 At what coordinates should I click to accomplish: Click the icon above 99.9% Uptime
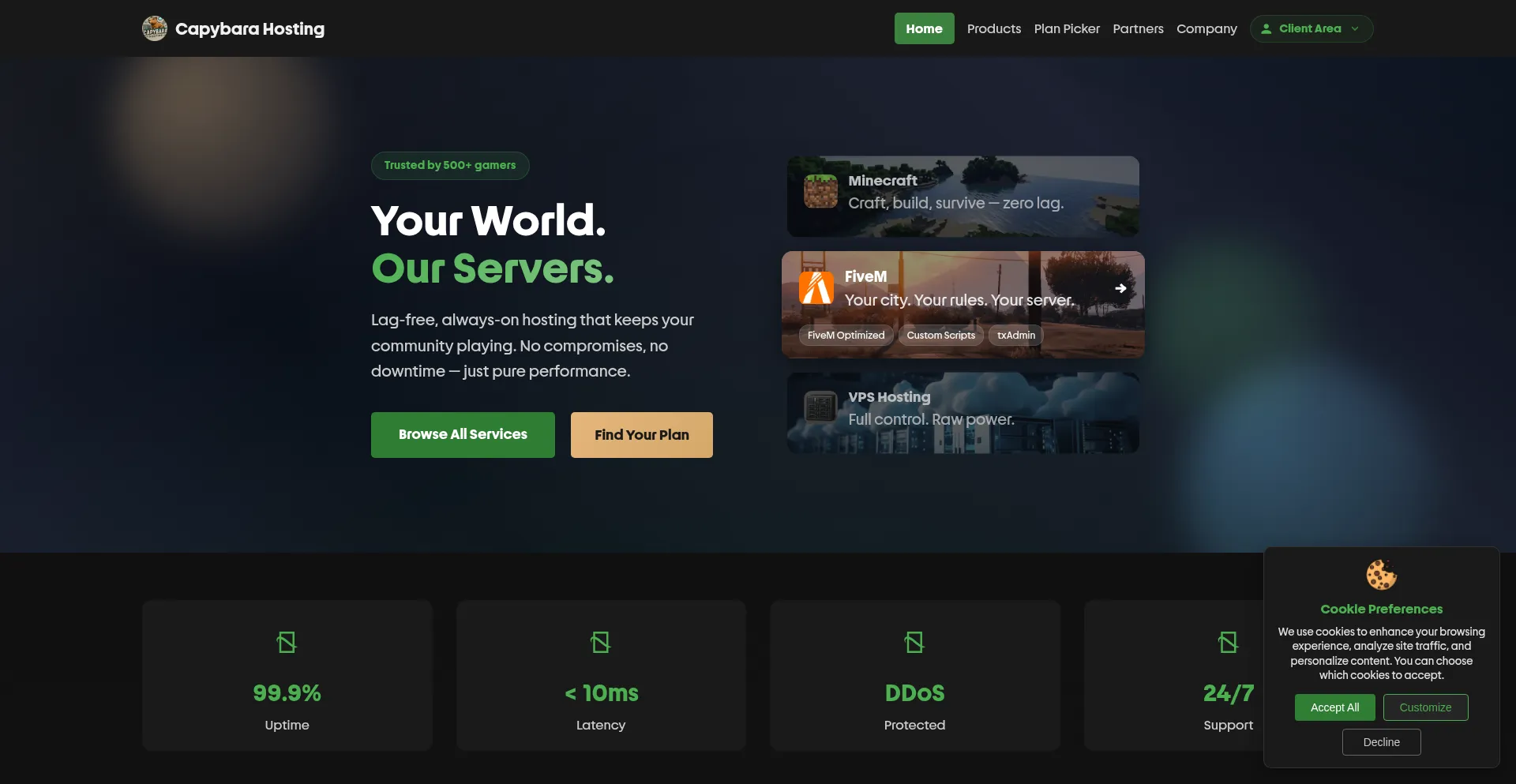pyautogui.click(x=287, y=642)
